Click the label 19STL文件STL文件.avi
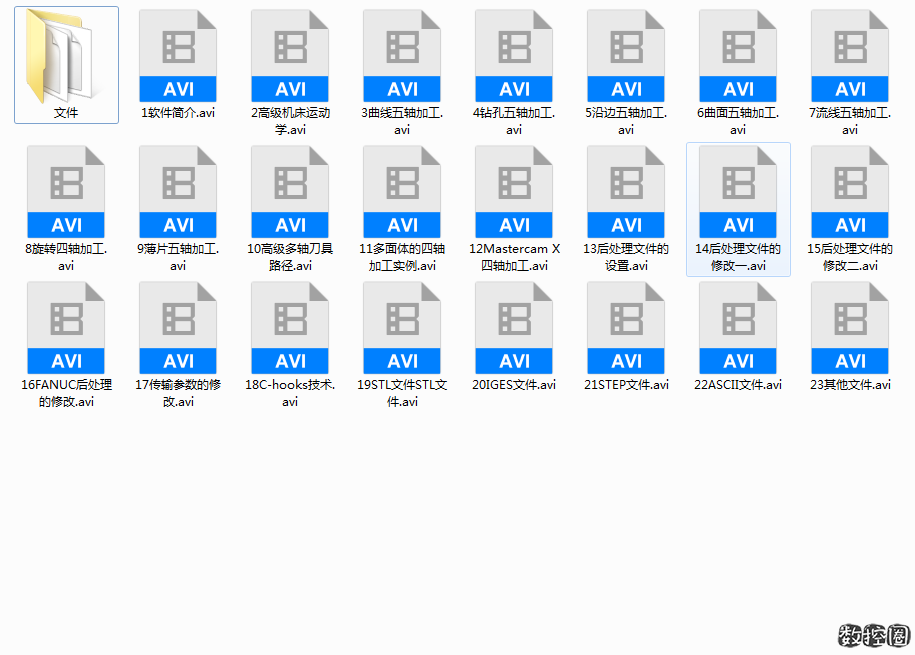This screenshot has width=915, height=655. coord(402,393)
